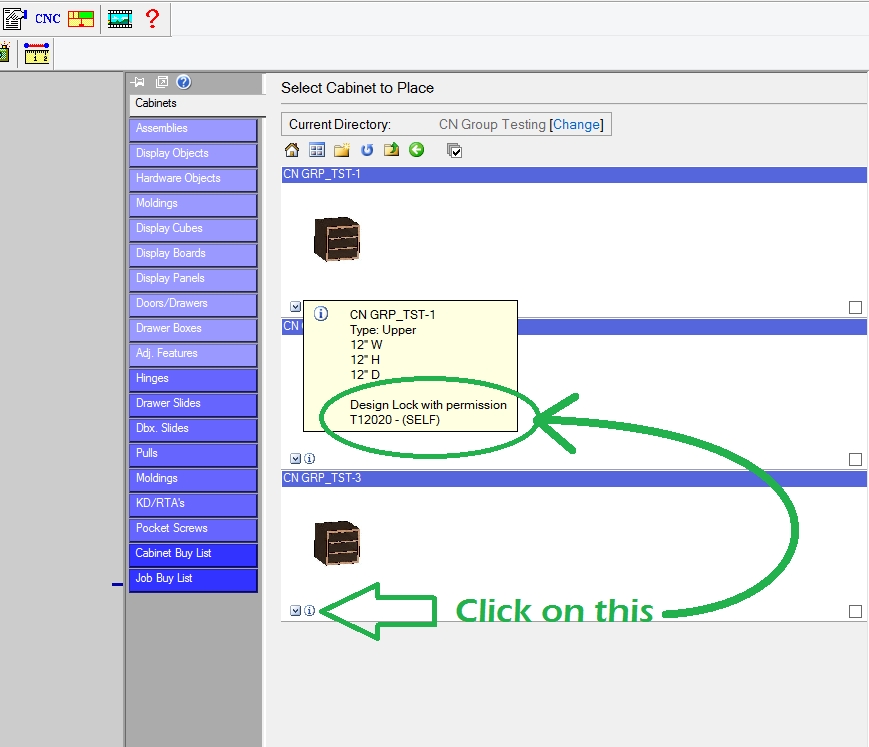Screen dimensions: 869x747
Task: Select the Cabinets tab
Action: [156, 103]
